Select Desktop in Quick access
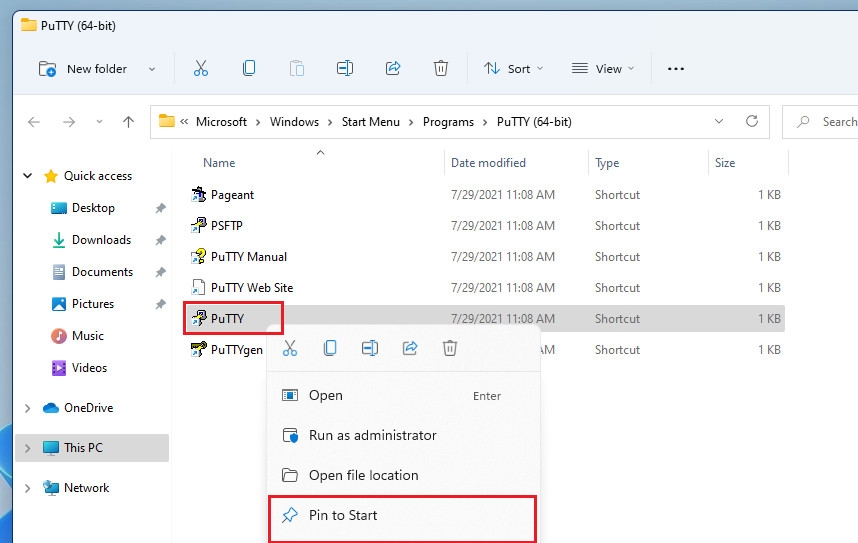 93,208
